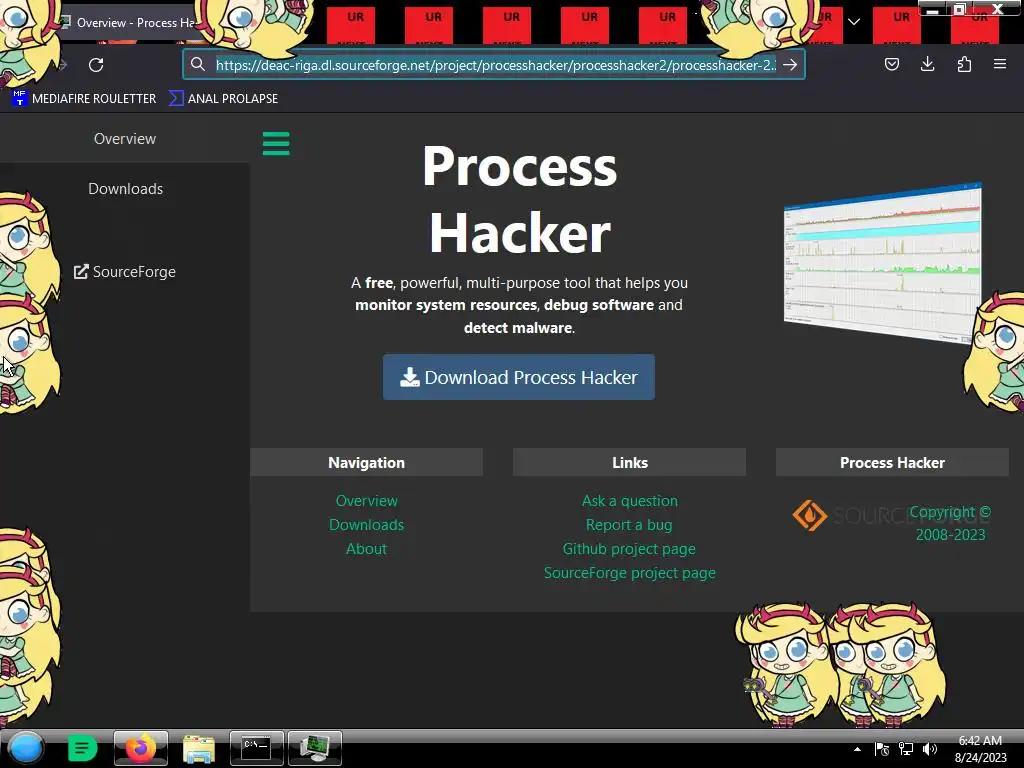This screenshot has width=1024, height=768.
Task: Open the Ask a question link
Action: pos(630,501)
